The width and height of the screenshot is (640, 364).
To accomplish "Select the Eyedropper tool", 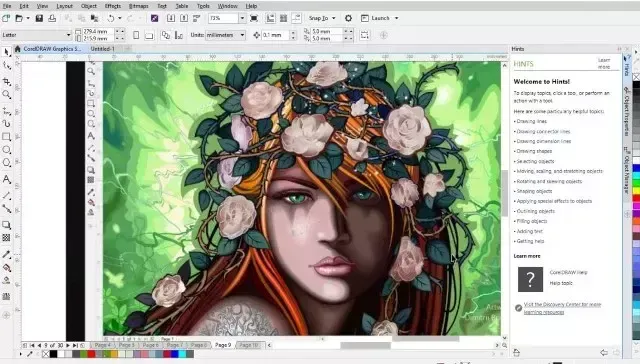I will [7, 254].
